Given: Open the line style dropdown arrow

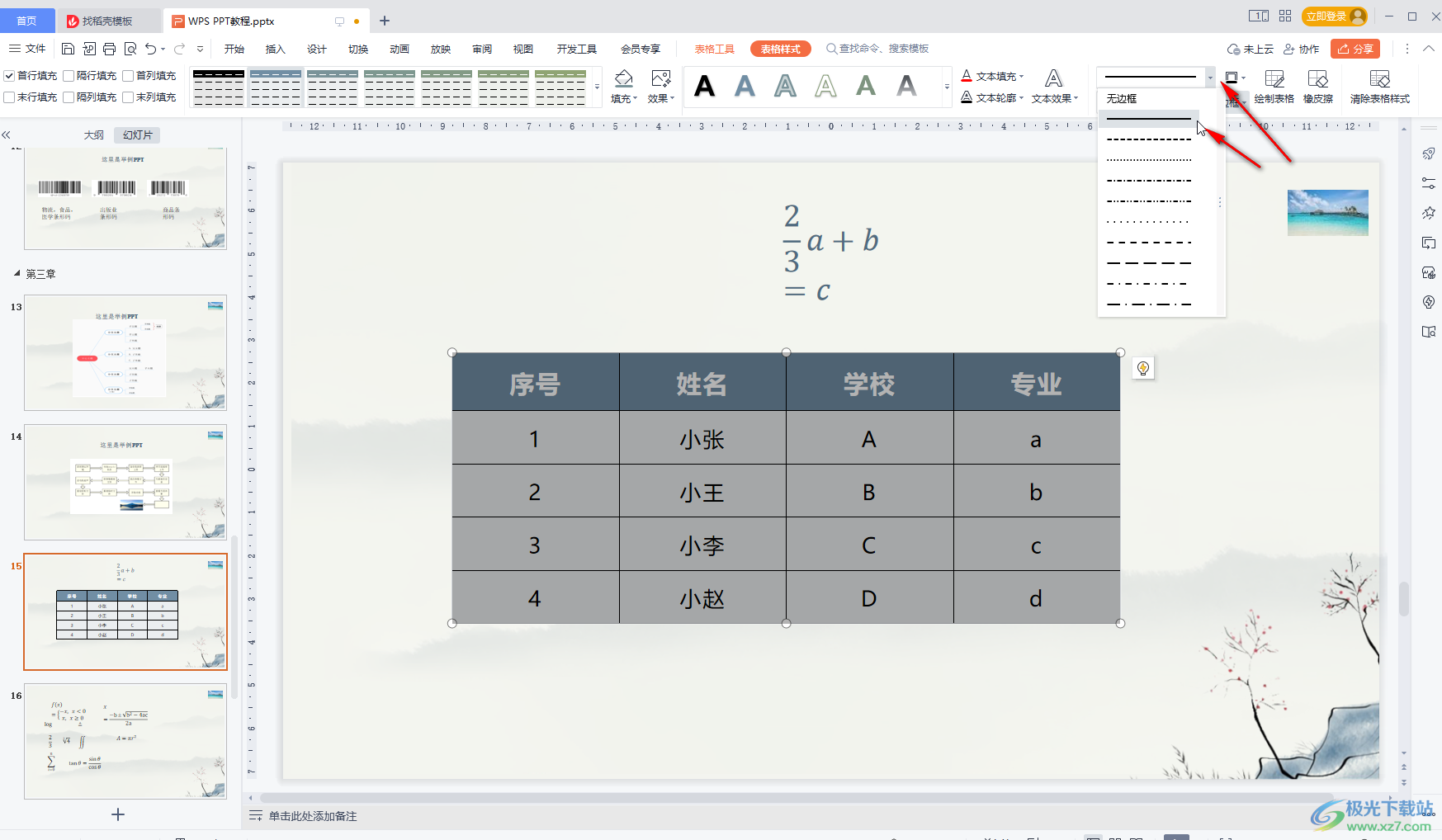Looking at the screenshot, I should (x=1210, y=78).
